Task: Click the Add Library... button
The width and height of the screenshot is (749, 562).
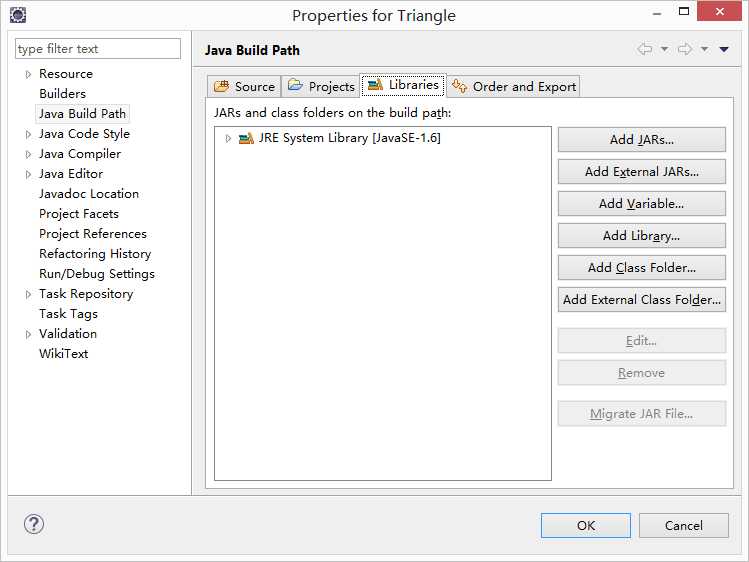Action: click(x=642, y=235)
